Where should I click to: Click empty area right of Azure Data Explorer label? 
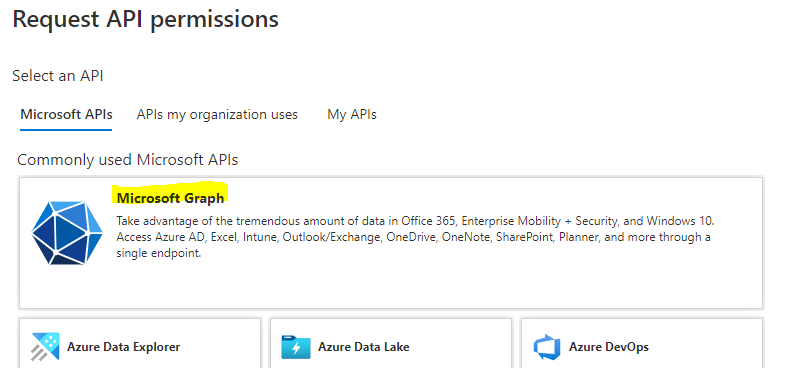click(220, 347)
